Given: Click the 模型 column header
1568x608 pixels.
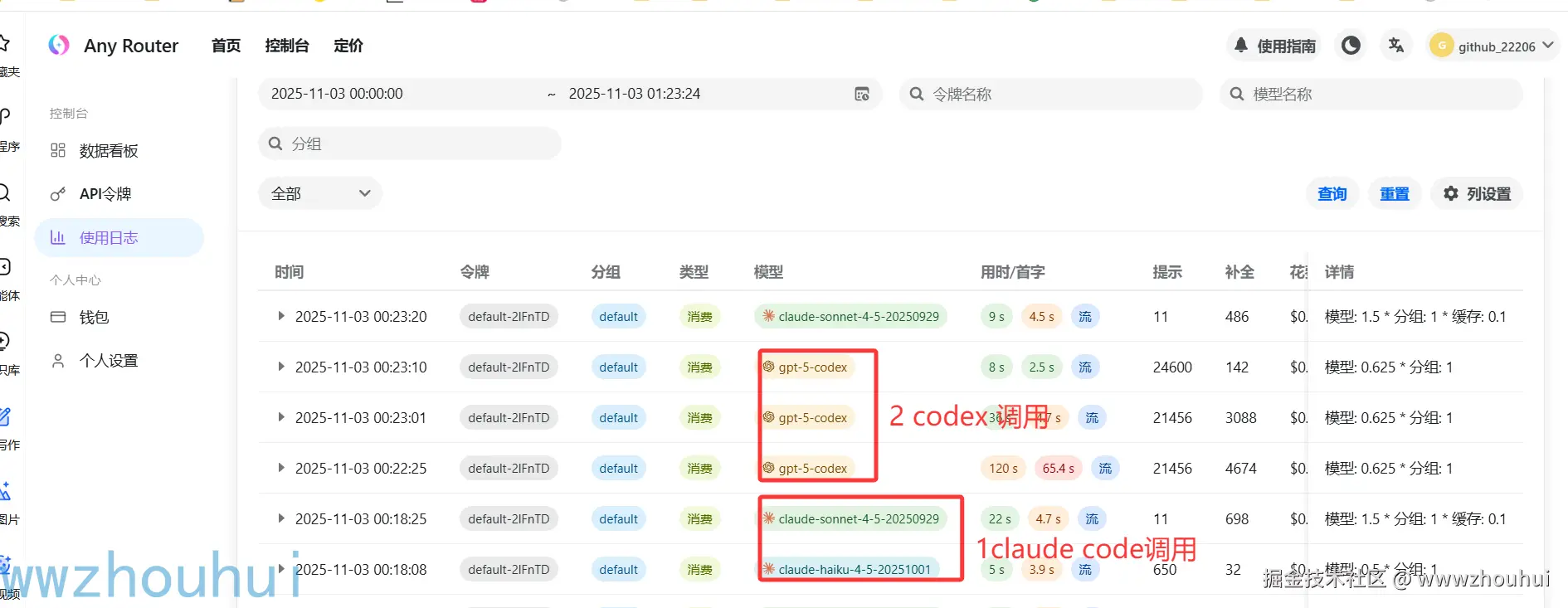Looking at the screenshot, I should (x=768, y=272).
